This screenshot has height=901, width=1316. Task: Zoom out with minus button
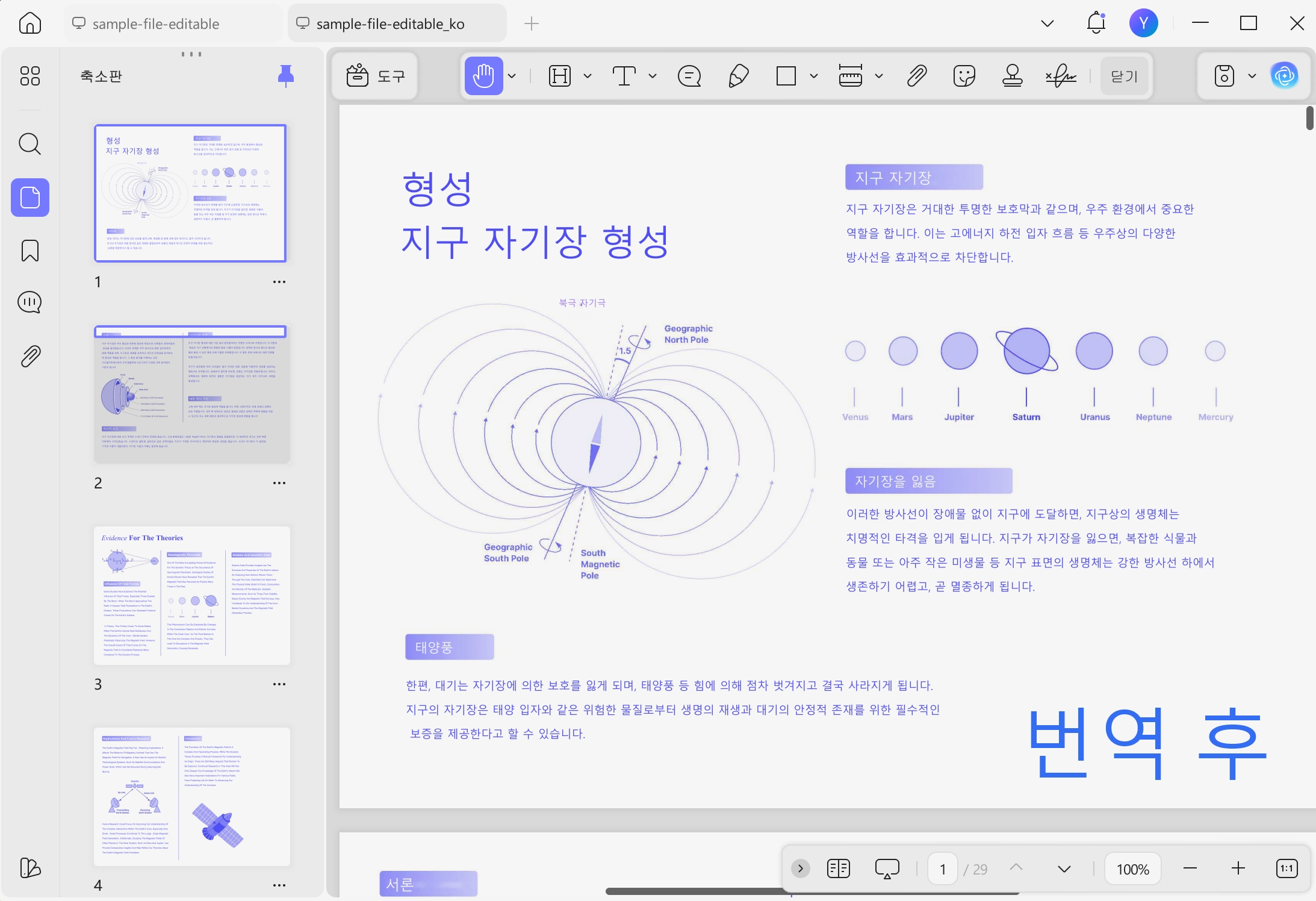click(x=1190, y=868)
